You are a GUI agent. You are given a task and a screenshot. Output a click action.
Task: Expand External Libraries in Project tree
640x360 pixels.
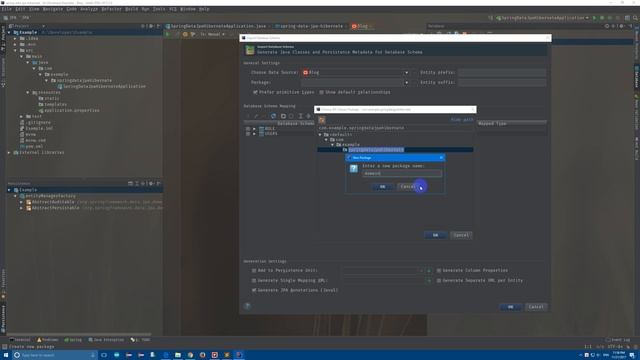[9, 152]
